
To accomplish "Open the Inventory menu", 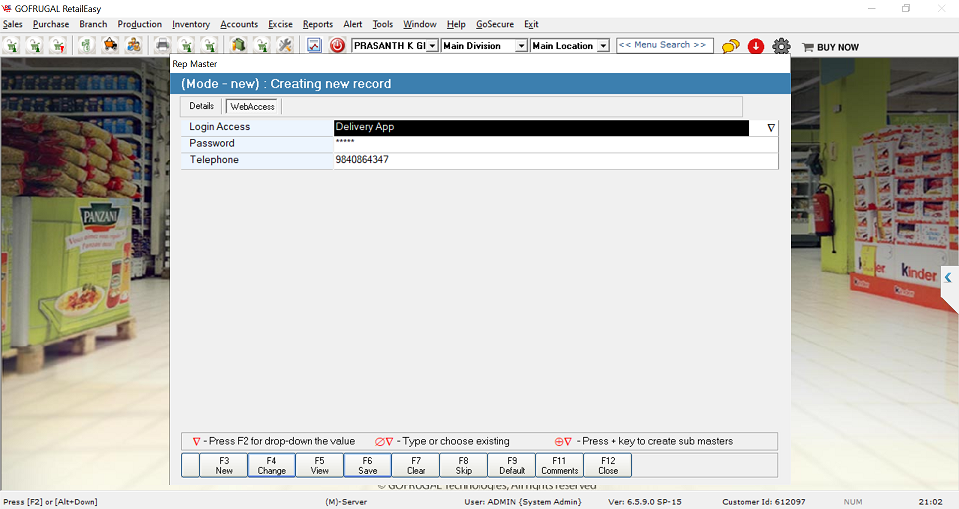I will tap(190, 24).
